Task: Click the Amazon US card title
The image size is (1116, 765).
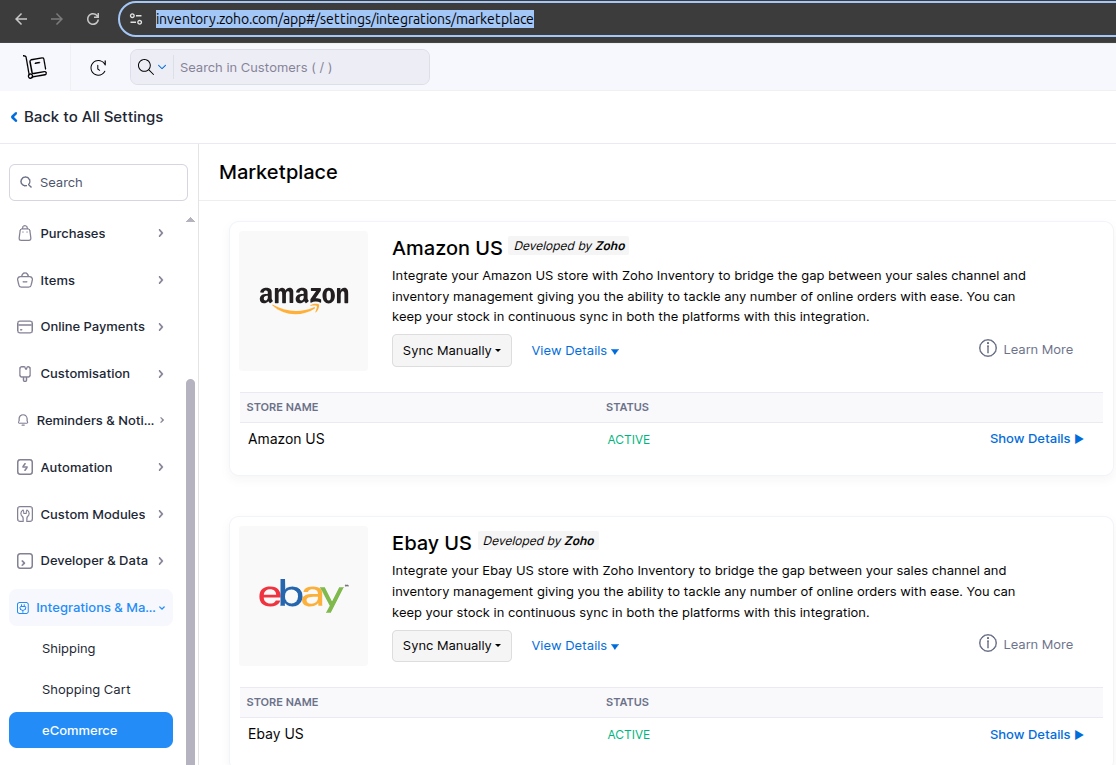Action: pos(447,248)
